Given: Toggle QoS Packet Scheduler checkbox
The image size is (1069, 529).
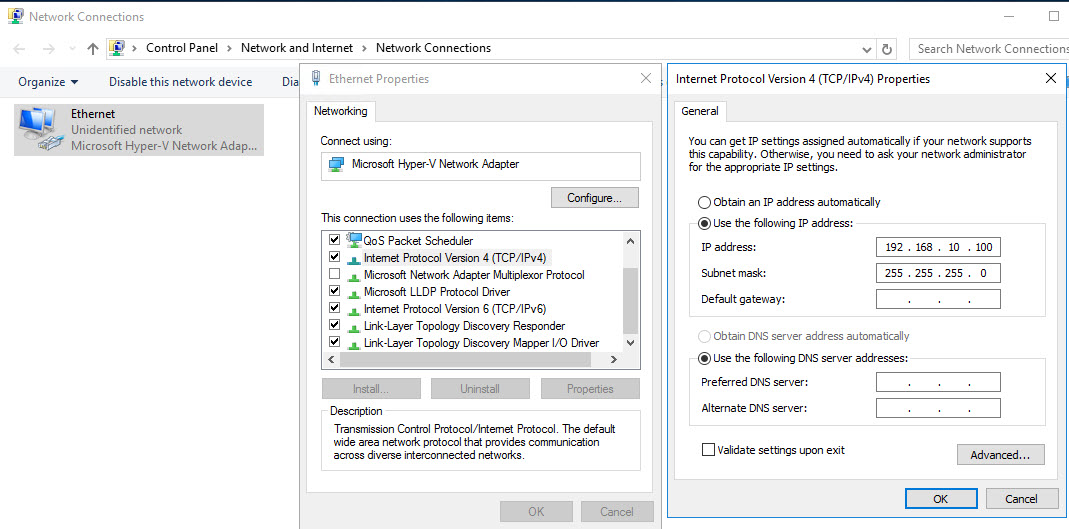Looking at the screenshot, I should click(x=334, y=240).
